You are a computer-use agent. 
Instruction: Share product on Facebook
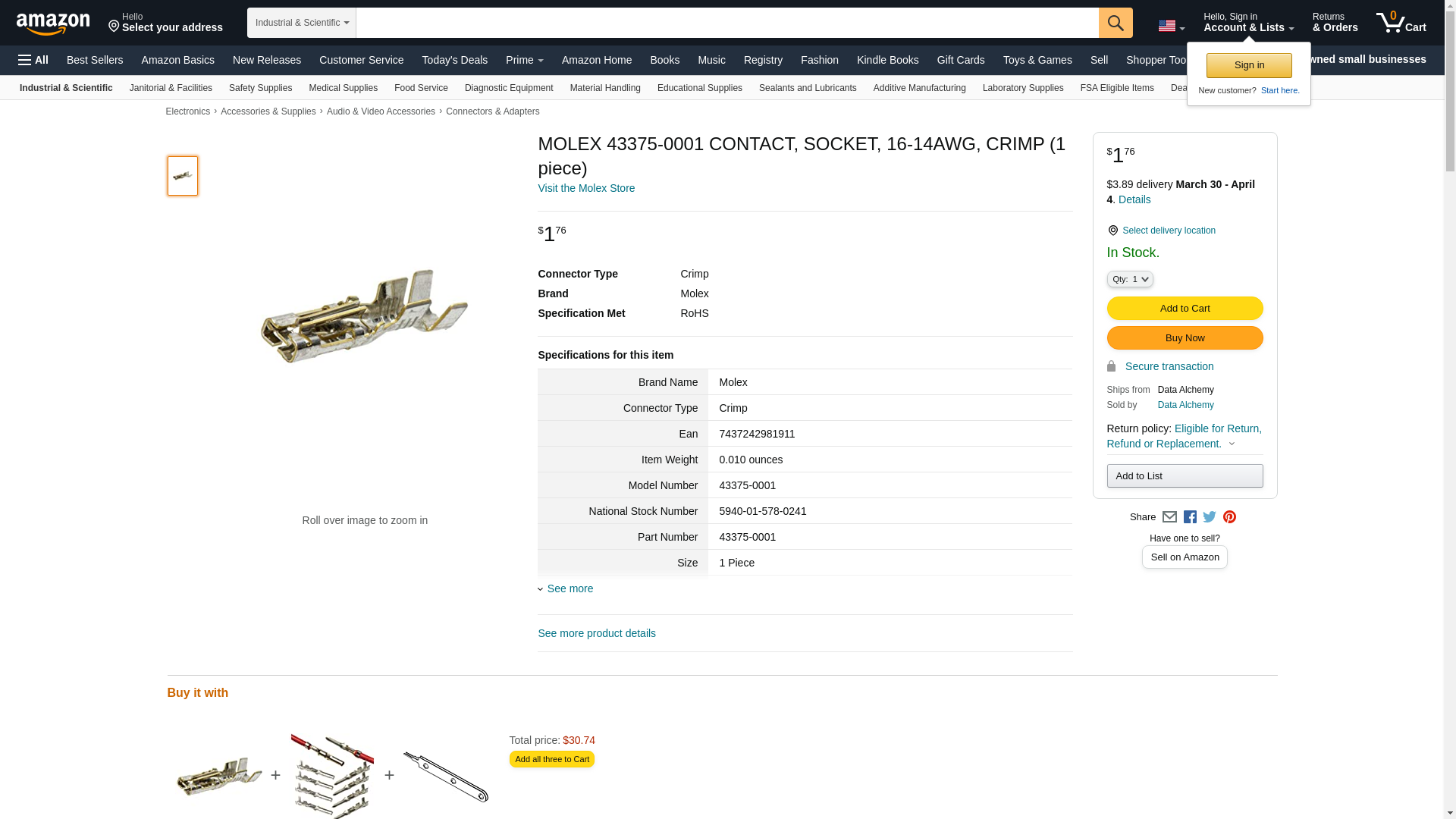coord(1190,517)
